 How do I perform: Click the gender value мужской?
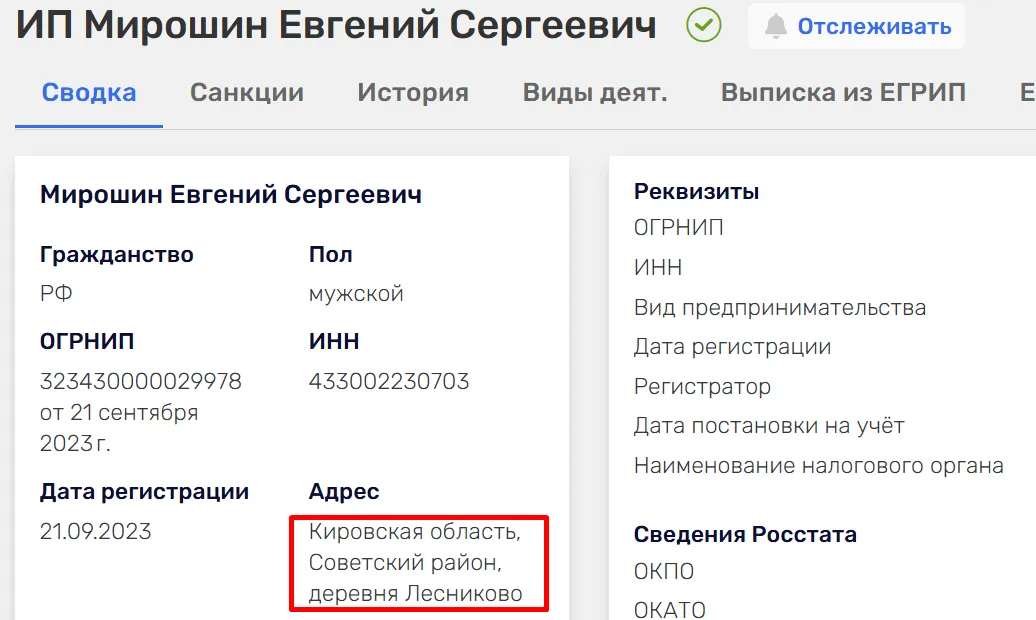coord(356,293)
